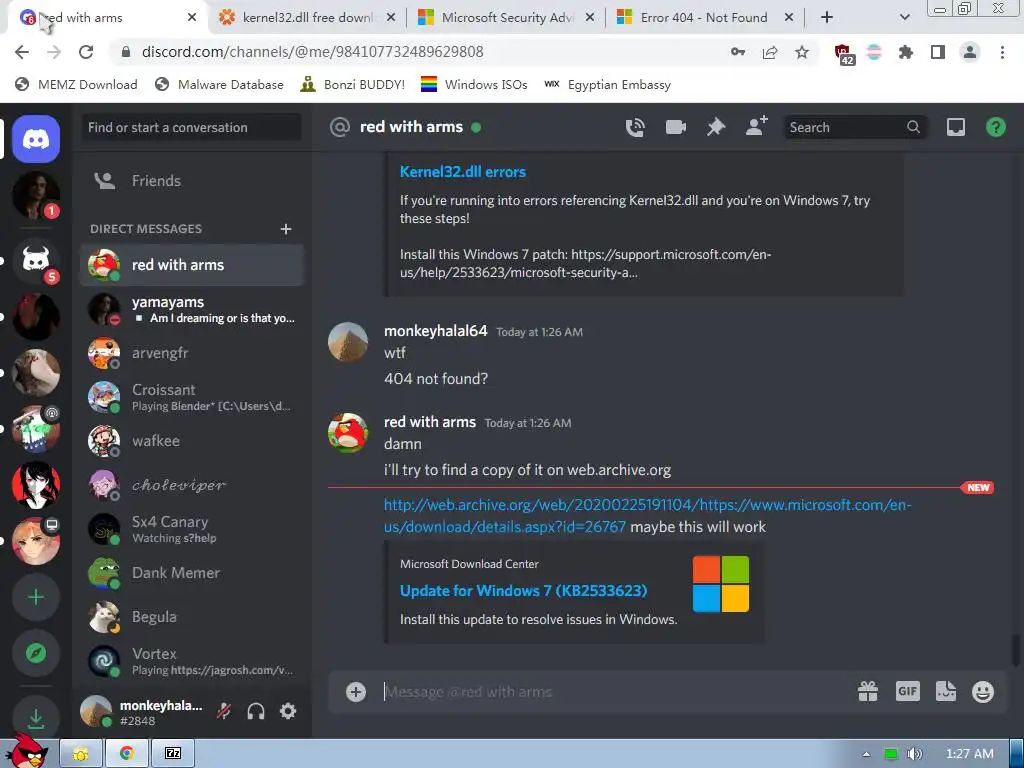This screenshot has width=1024, height=768.
Task: Select the red with arms Discord tab
Action: click(x=108, y=18)
